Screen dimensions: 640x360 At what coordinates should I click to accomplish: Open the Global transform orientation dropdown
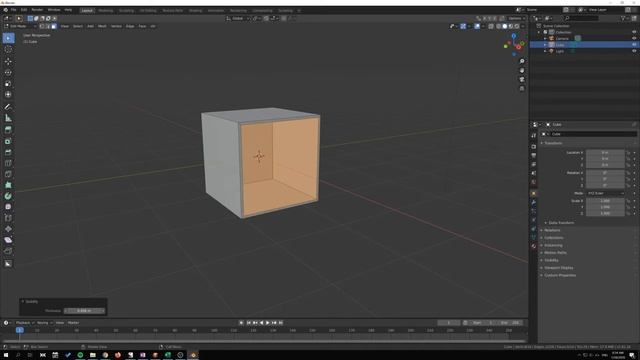238,18
